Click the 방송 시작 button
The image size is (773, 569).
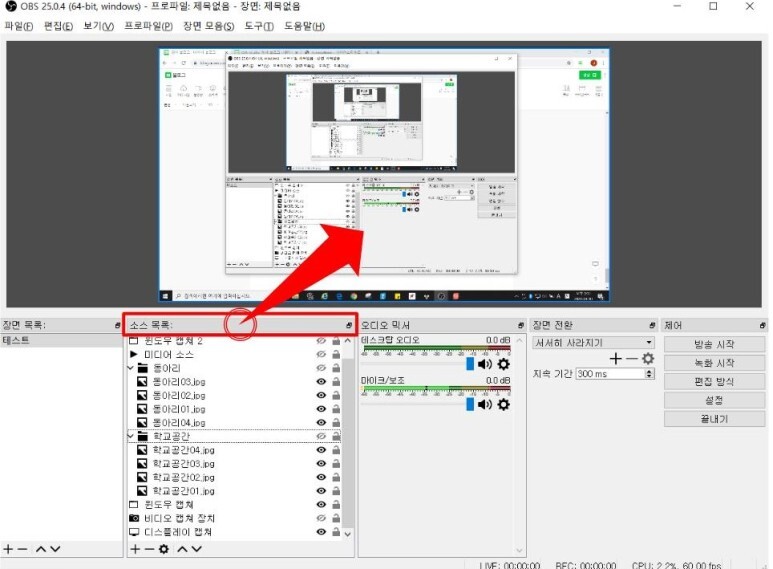[x=714, y=344]
